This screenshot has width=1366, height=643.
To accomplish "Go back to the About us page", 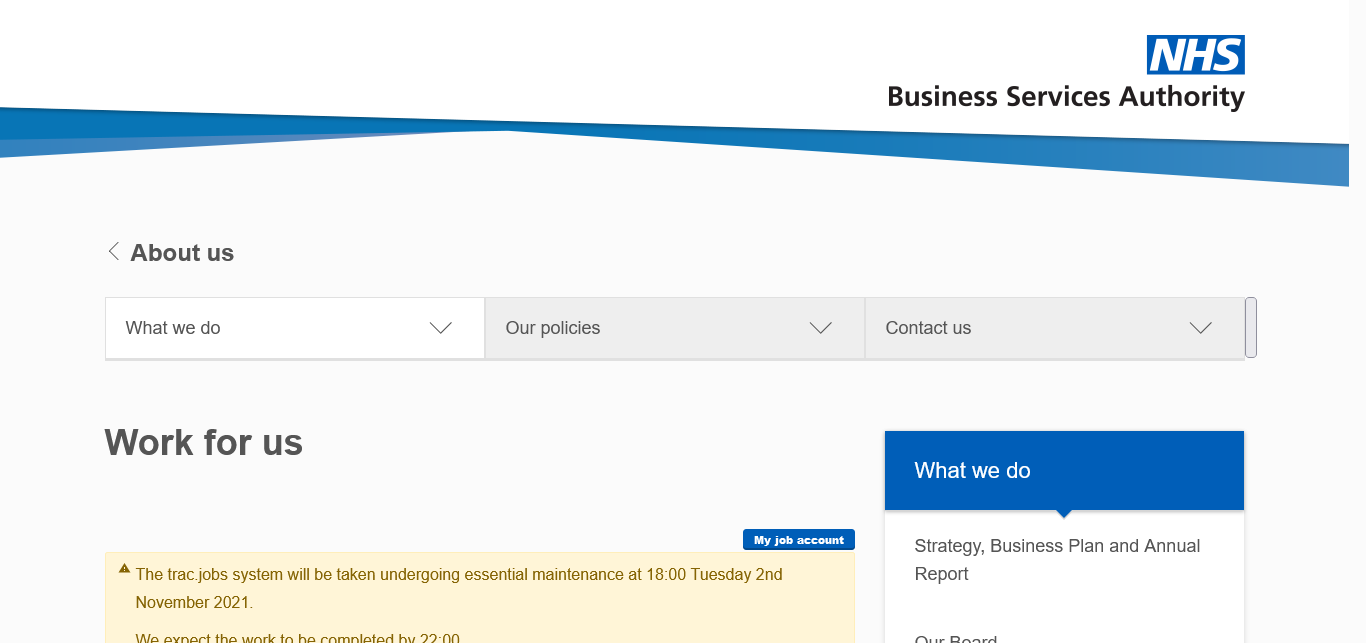I will tap(182, 253).
